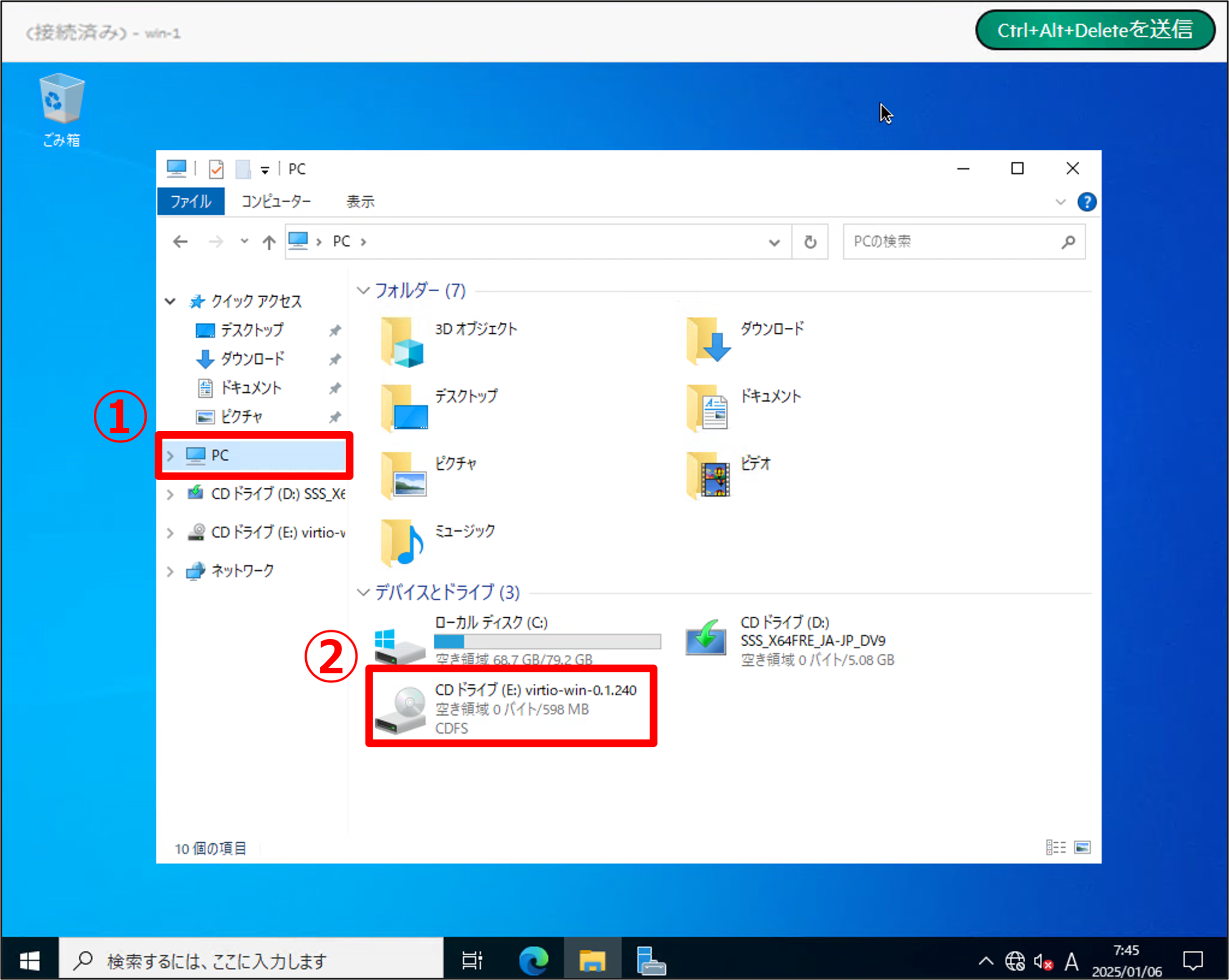The height and width of the screenshot is (980, 1229).
Task: Open the Computer ribbon tab
Action: (x=276, y=202)
